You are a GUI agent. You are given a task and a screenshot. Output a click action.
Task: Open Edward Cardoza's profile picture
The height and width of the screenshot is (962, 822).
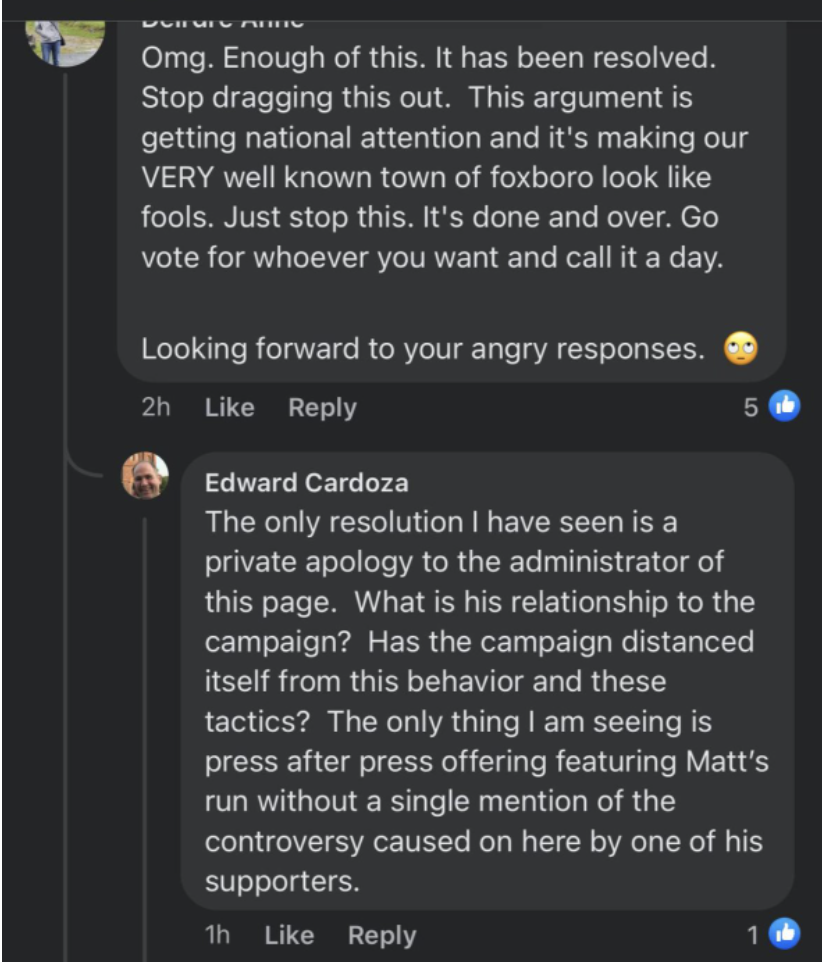(x=145, y=475)
